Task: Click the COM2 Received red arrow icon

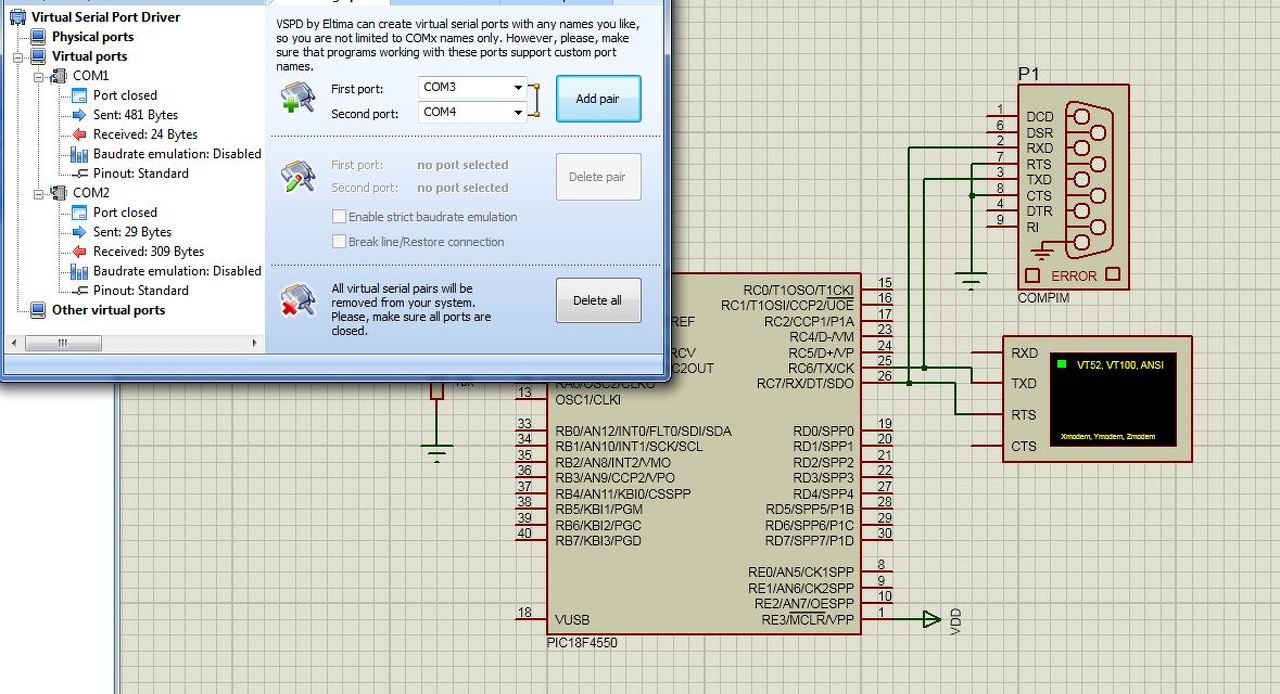Action: (x=79, y=251)
